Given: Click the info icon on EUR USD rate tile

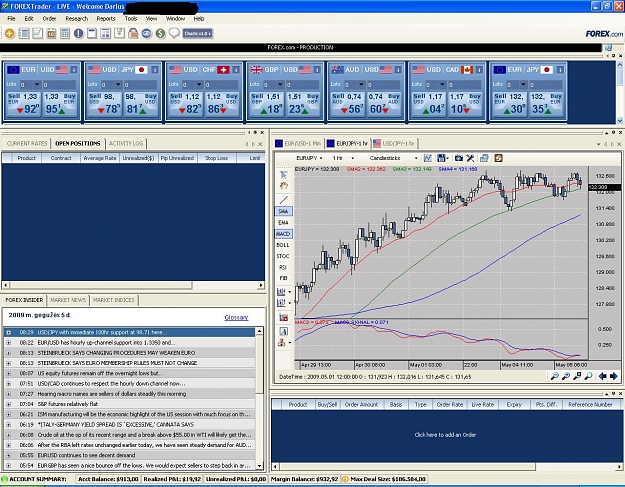Looking at the screenshot, I should click(74, 70).
